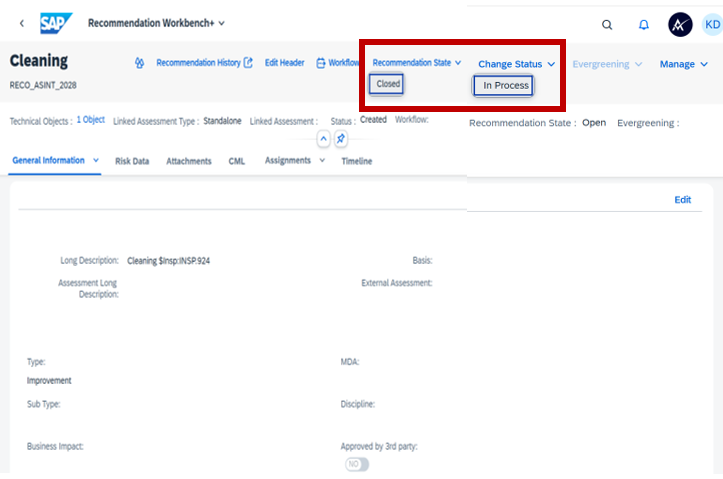Click the dark round assistant avatar icon
723x479 pixels.
[680, 24]
